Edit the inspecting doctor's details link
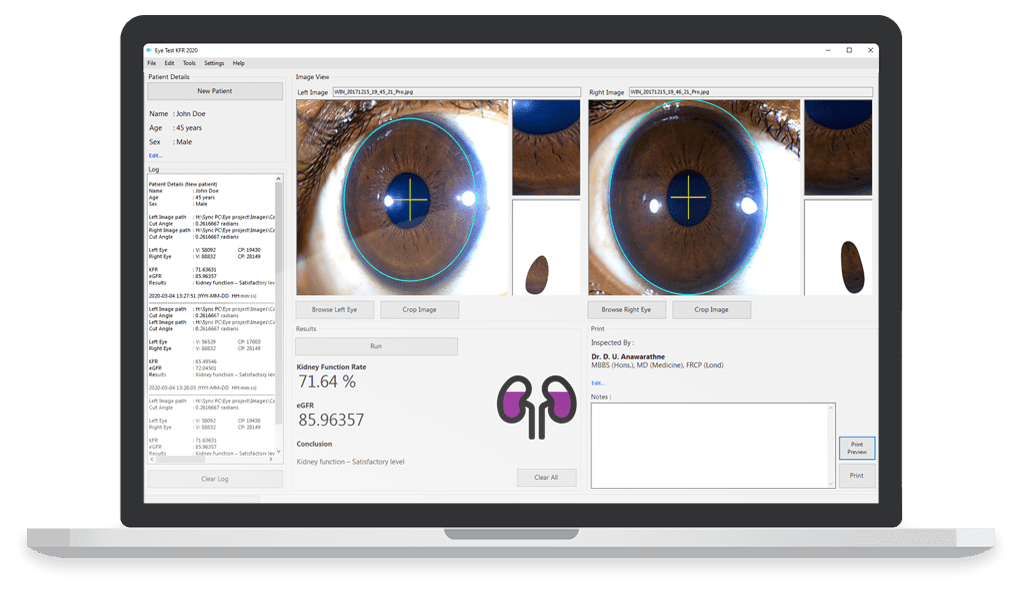 597,383
